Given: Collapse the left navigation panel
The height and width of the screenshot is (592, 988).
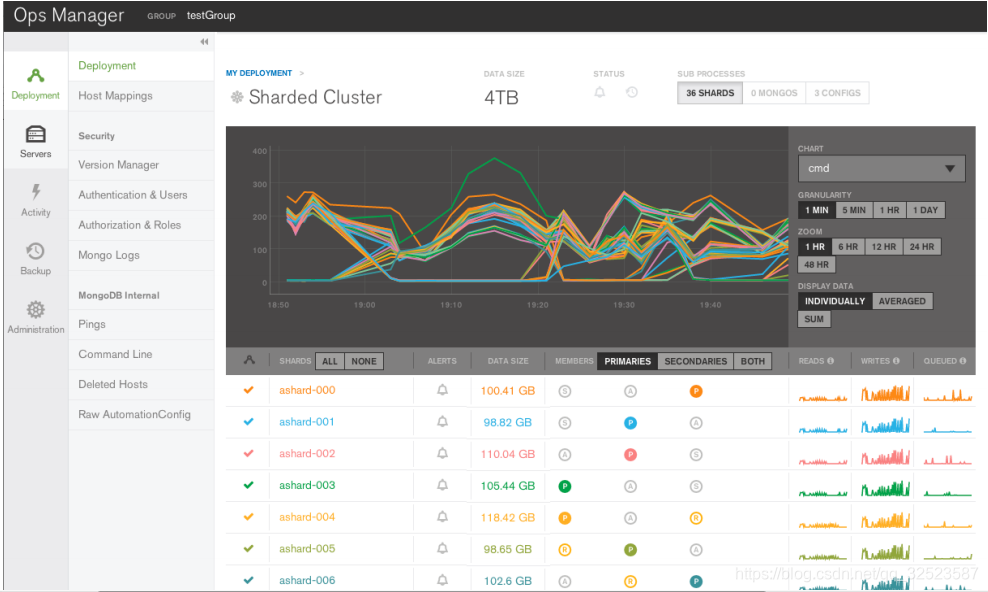Looking at the screenshot, I should click(203, 42).
